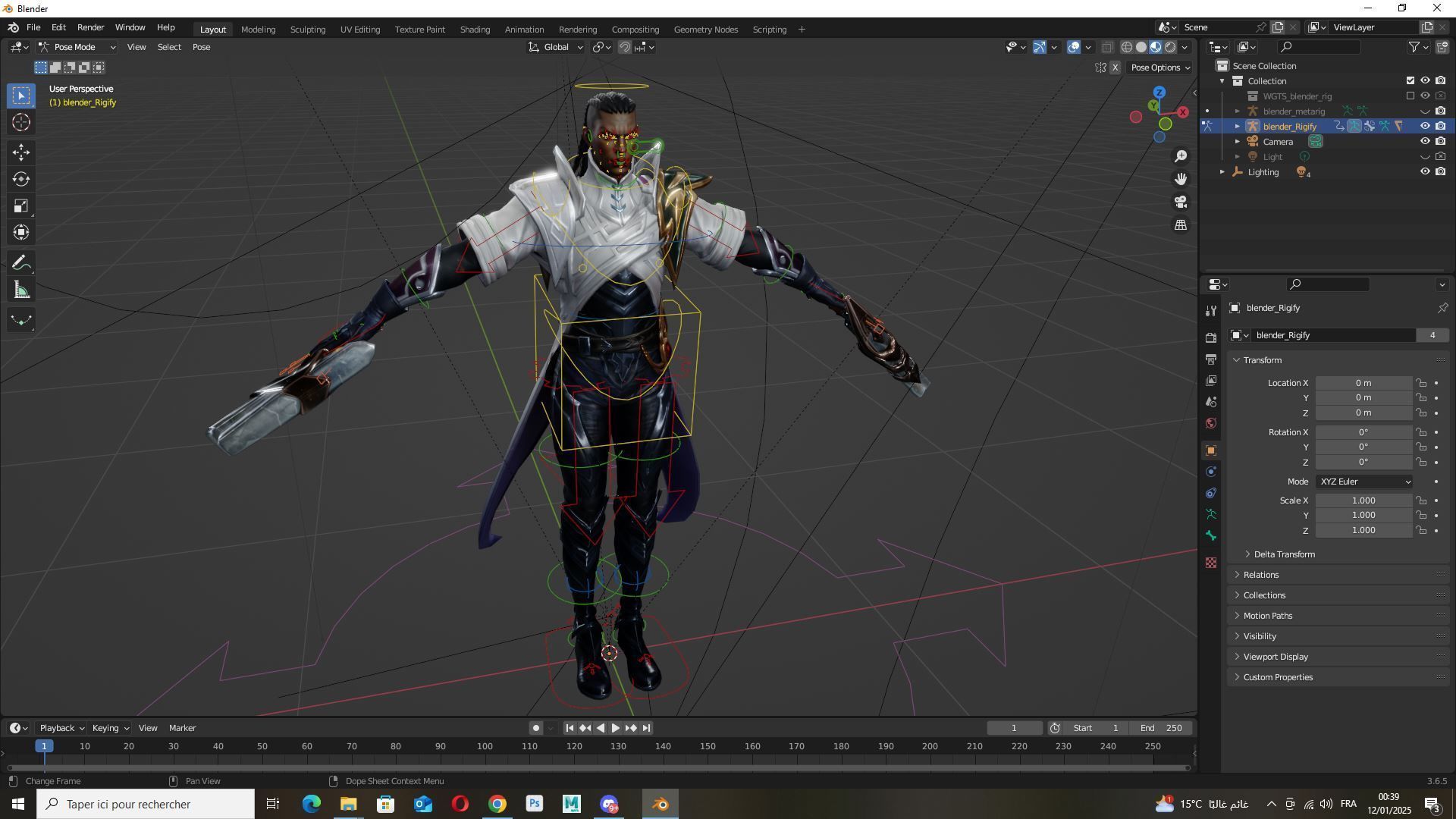Hide Lighting collection in viewport
This screenshot has width=1456, height=819.
tap(1425, 171)
